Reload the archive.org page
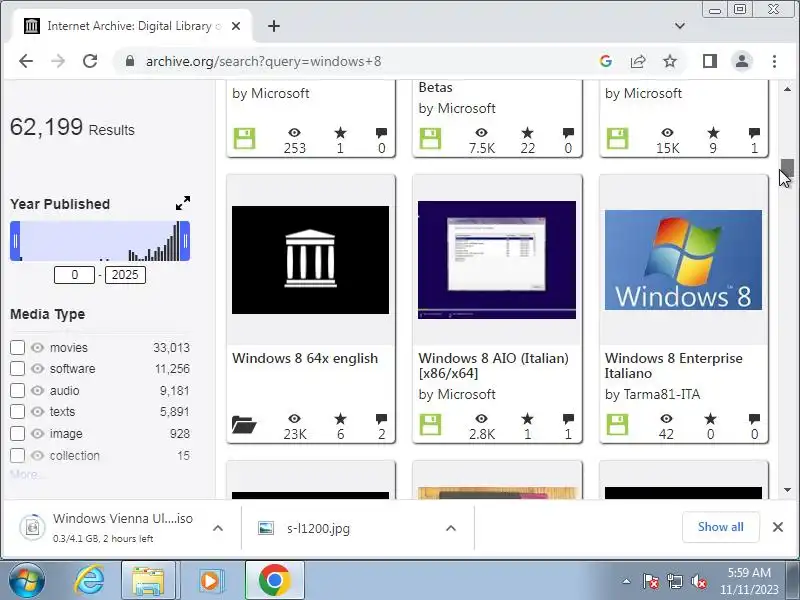The image size is (800, 600). coord(90,61)
